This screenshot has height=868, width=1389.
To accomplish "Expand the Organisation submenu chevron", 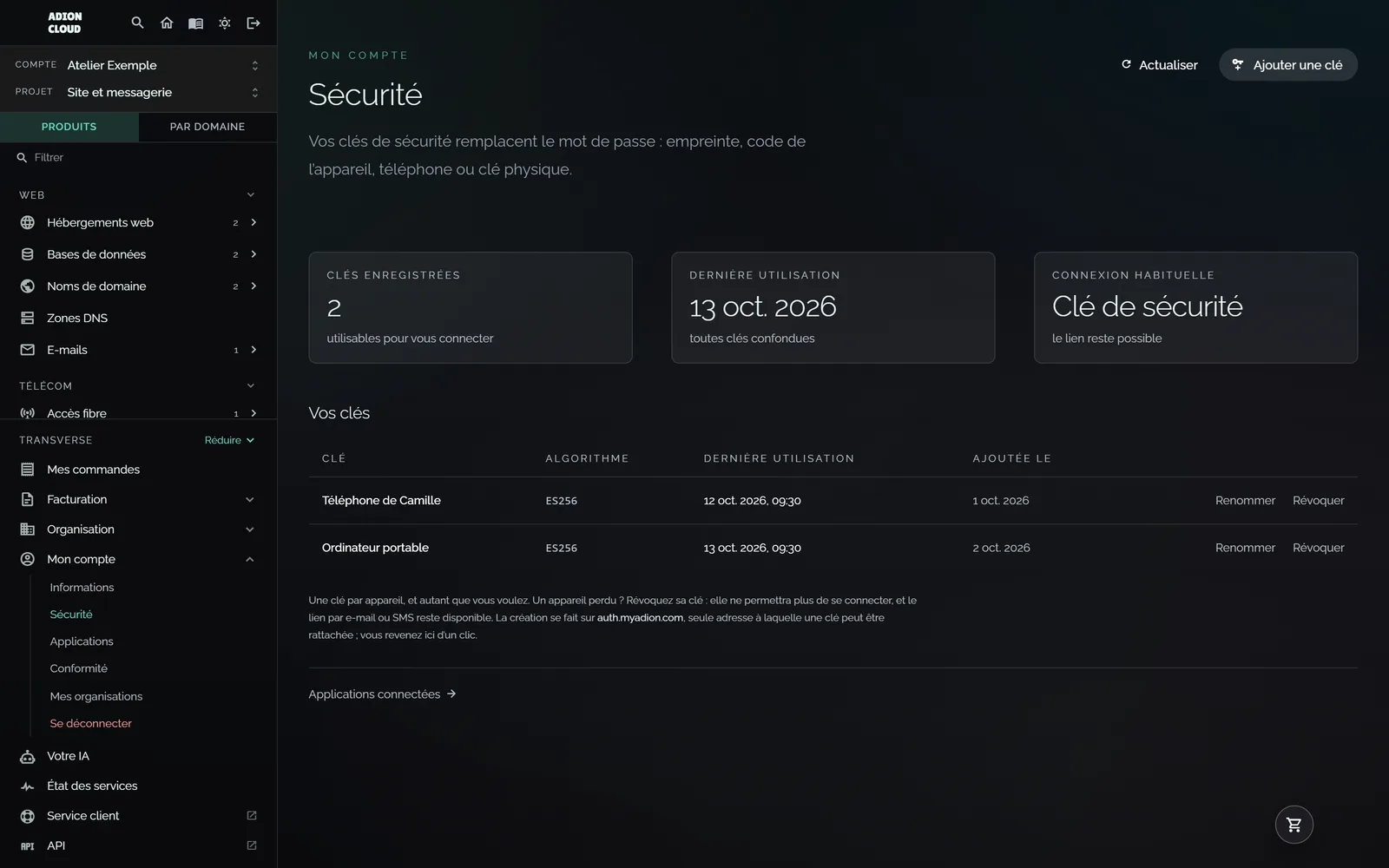I will click(250, 529).
